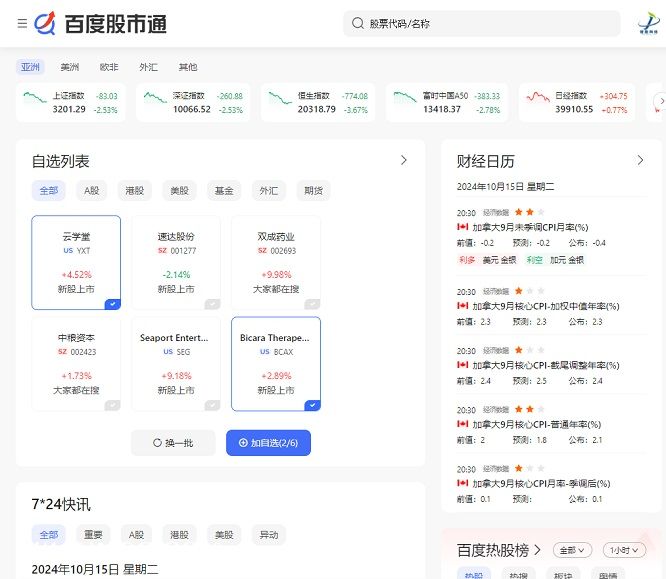
Task: Click the 云学堂 +4.52% percentage
Action: tap(76, 274)
